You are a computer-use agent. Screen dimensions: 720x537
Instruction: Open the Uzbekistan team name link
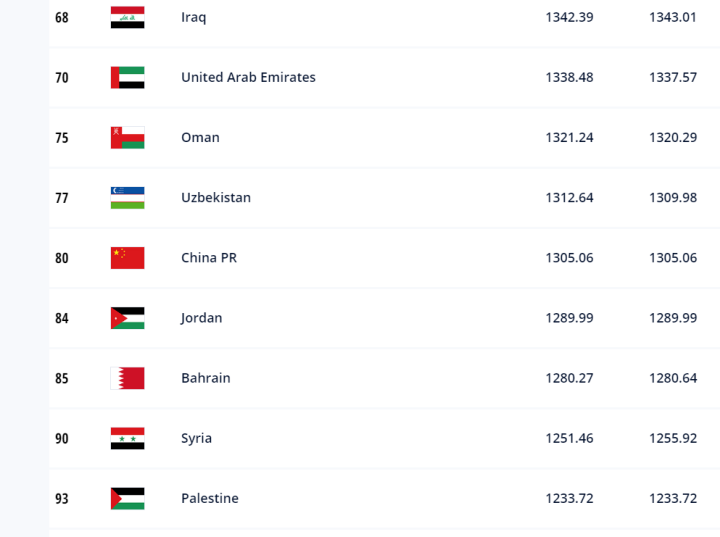click(x=216, y=197)
